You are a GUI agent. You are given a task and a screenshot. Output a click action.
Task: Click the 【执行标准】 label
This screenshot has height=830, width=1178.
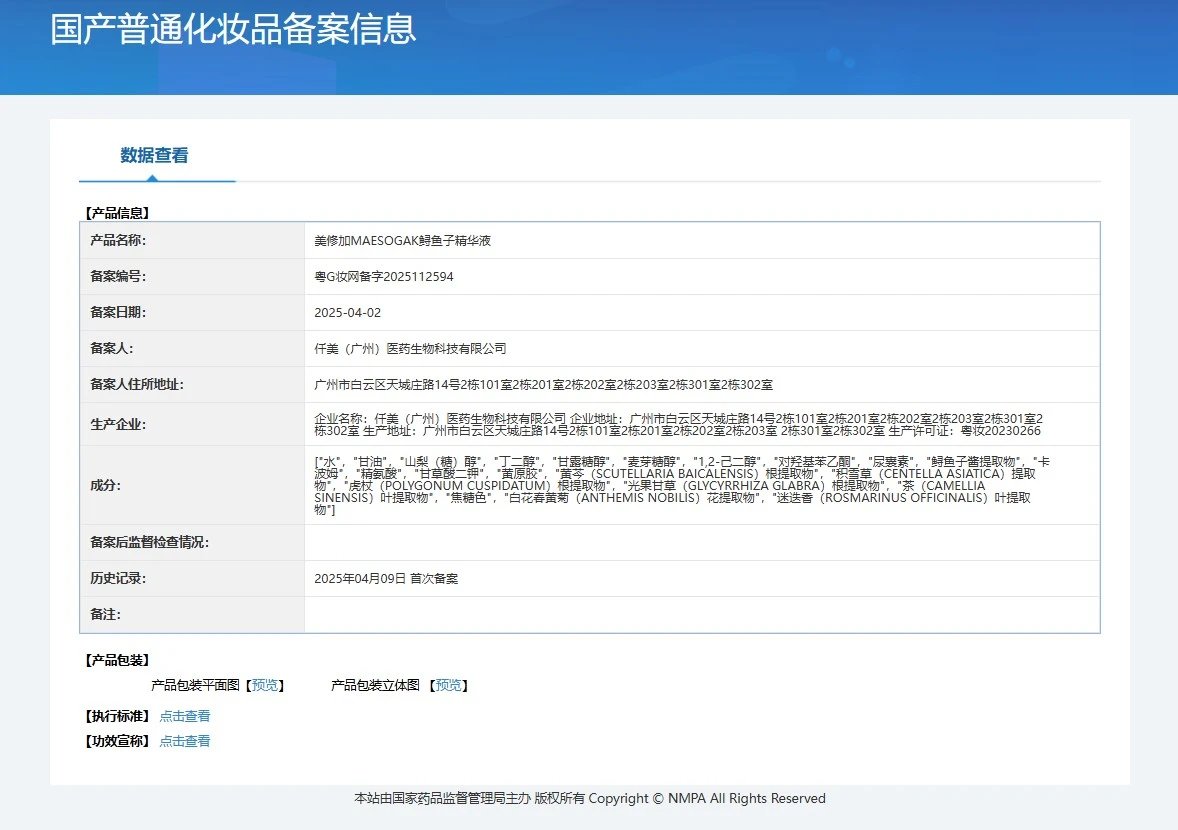117,716
